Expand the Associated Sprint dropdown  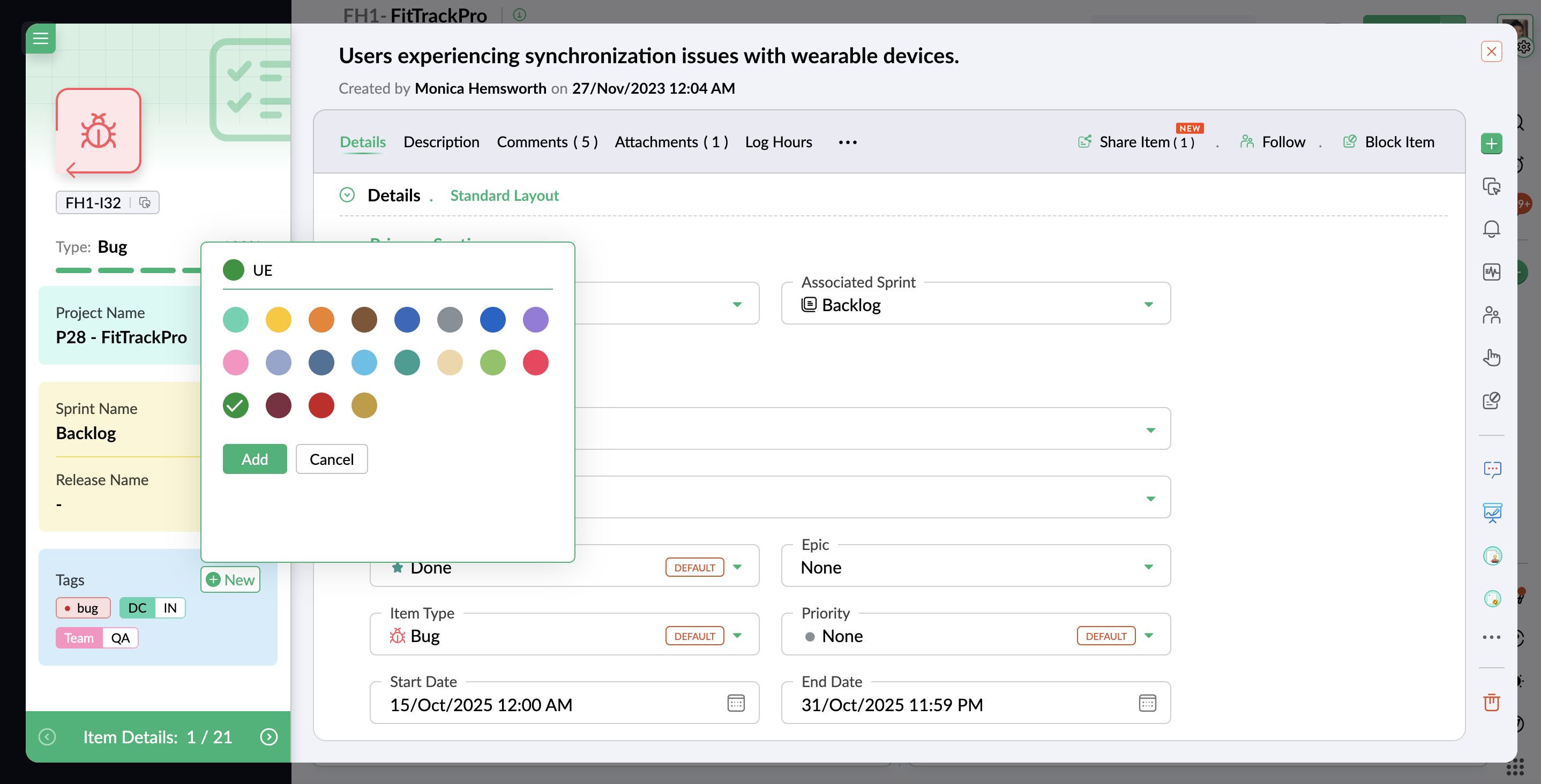click(x=1148, y=304)
